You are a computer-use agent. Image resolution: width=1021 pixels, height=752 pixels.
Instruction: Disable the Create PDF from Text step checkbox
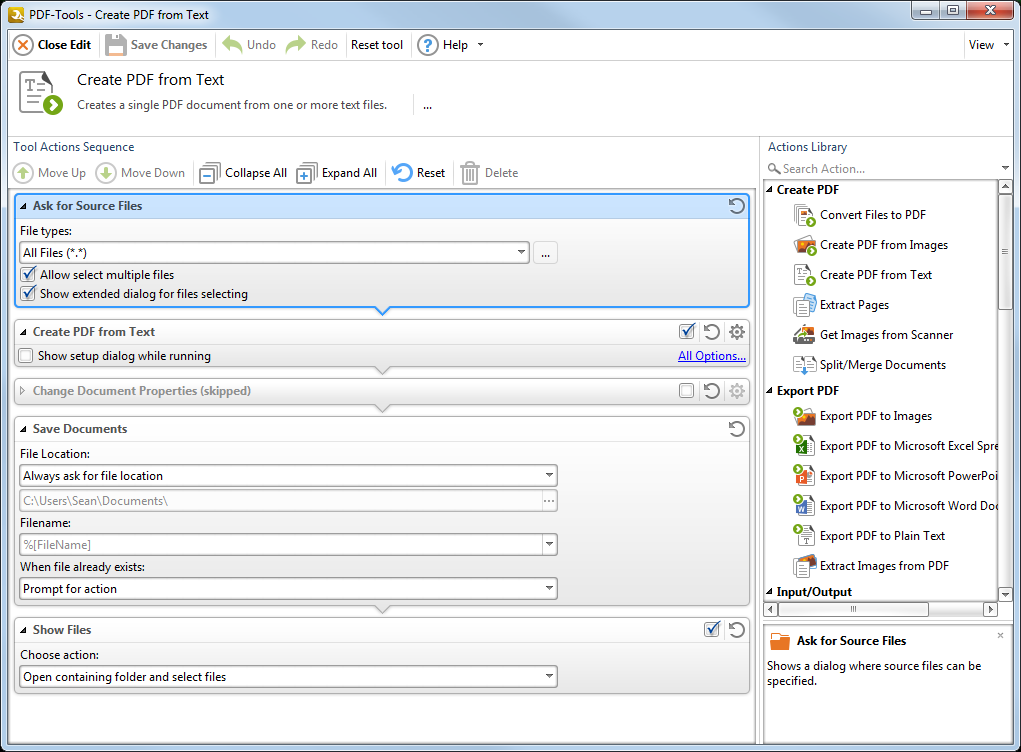(x=687, y=331)
